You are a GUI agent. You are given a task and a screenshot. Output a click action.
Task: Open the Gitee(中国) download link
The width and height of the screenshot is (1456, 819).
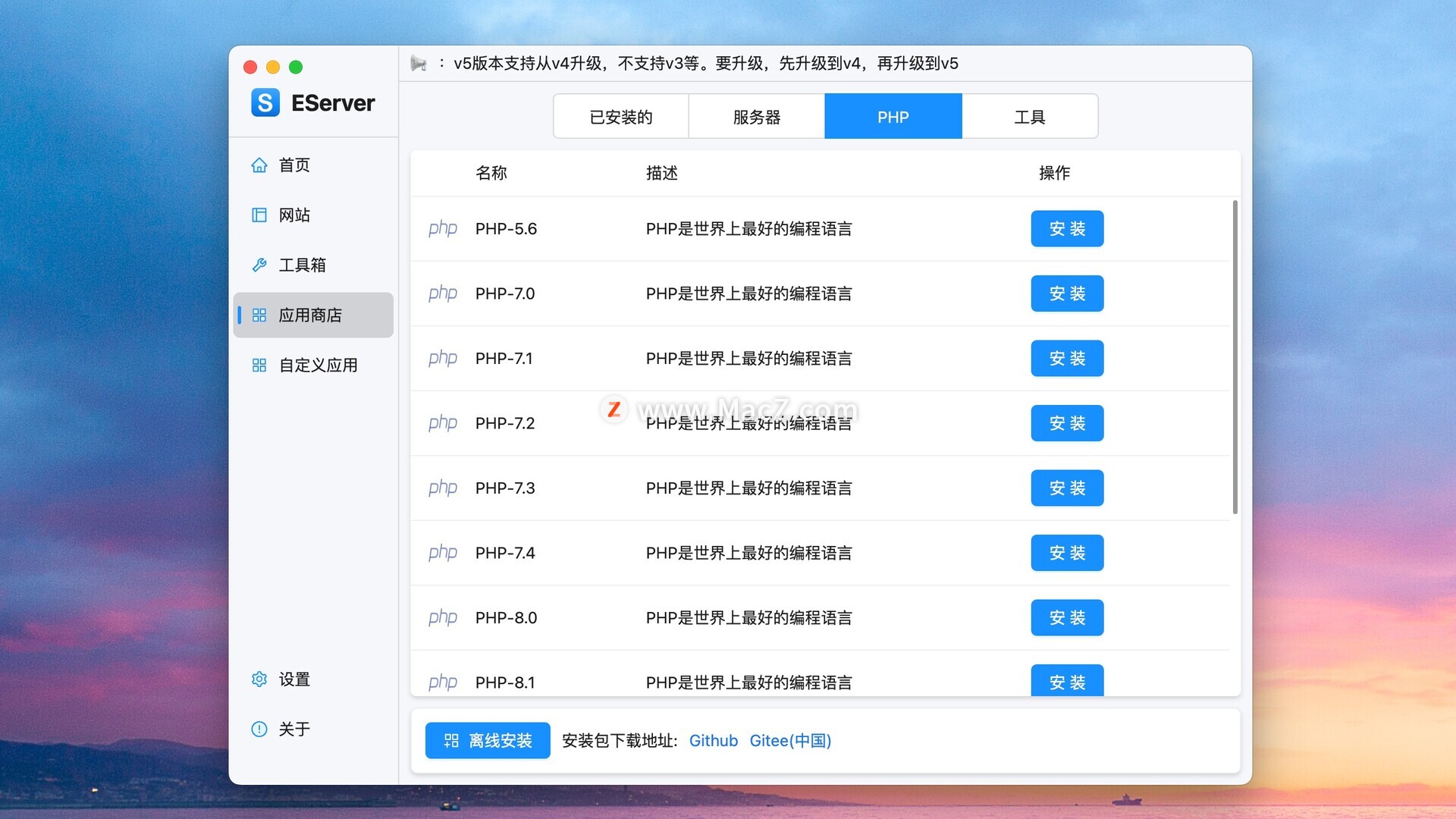[790, 741]
